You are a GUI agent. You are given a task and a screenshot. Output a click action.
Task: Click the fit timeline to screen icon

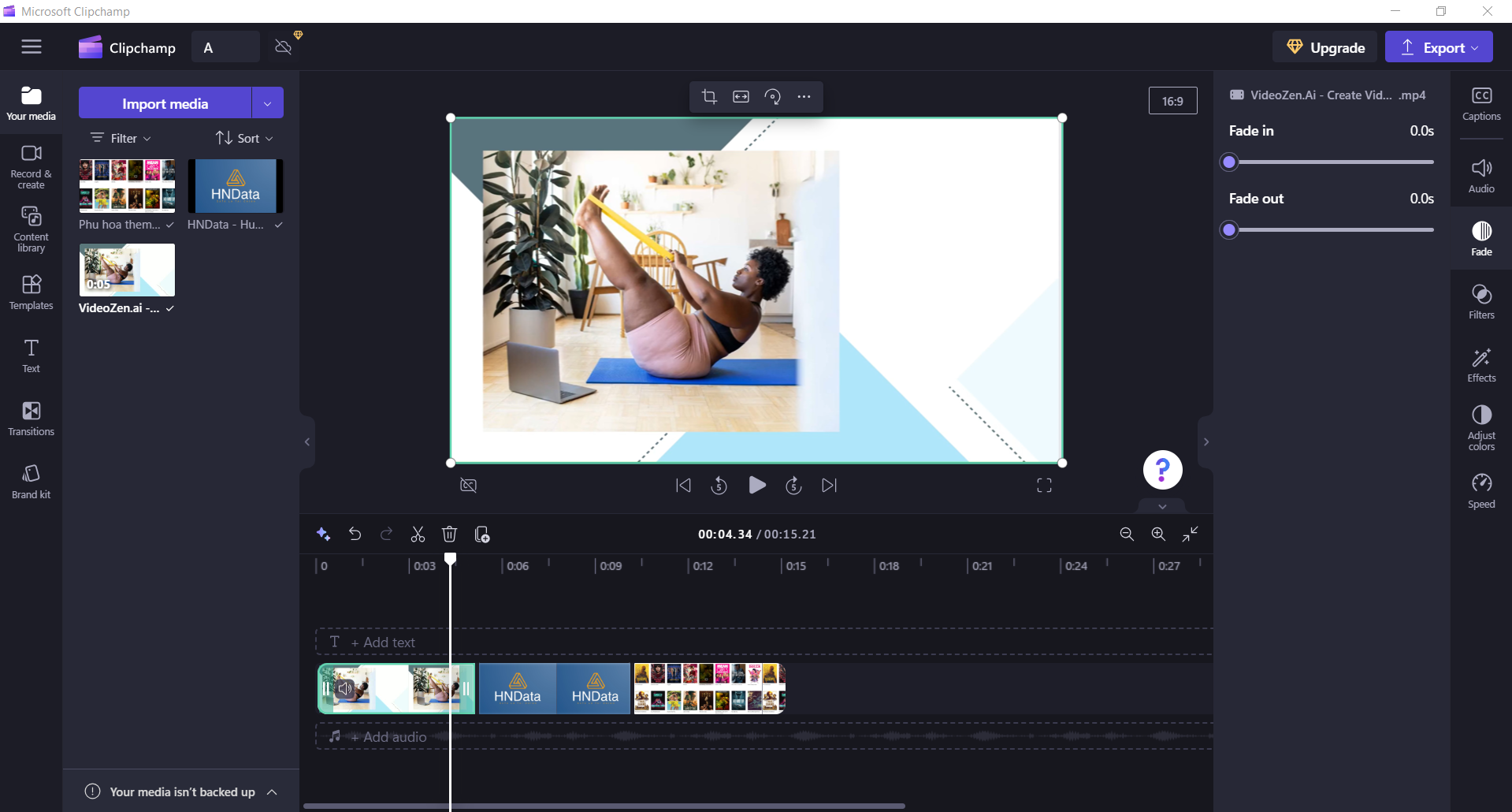pos(1190,534)
